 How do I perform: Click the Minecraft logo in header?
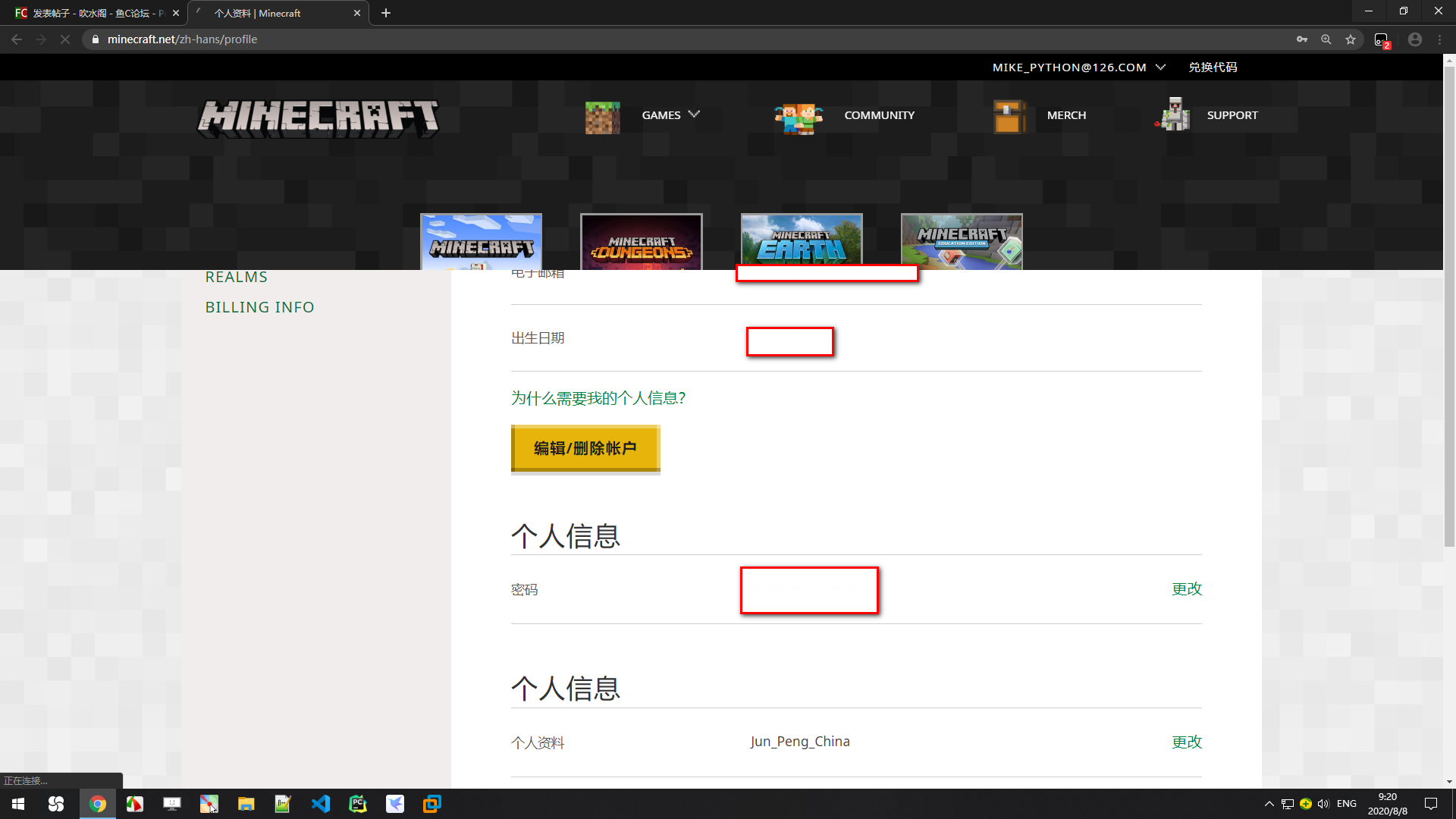(x=318, y=118)
